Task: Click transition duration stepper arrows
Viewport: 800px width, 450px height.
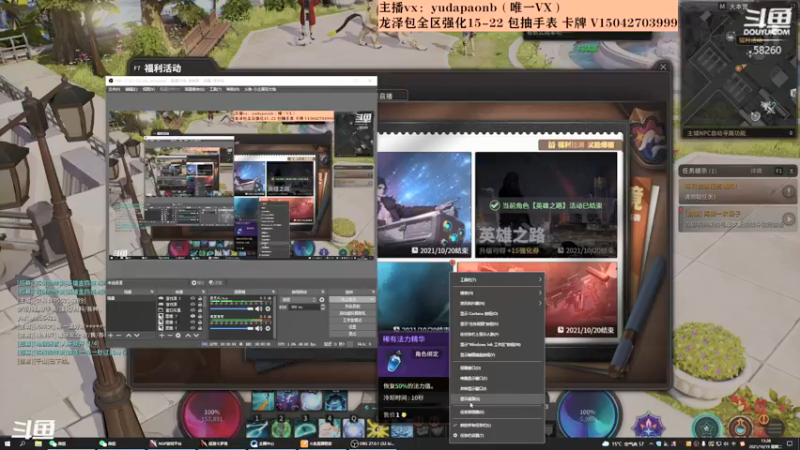Action: tap(322, 307)
